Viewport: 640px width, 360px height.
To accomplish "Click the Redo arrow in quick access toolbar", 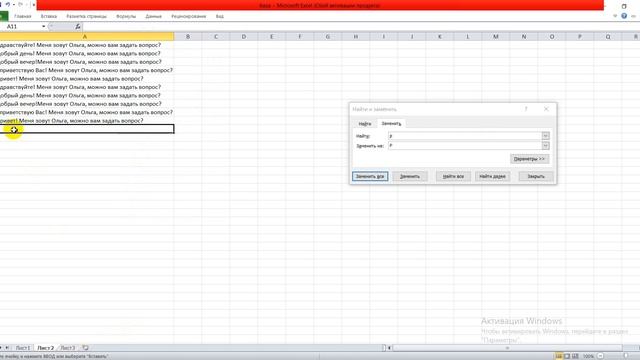I will tap(20, 4).
